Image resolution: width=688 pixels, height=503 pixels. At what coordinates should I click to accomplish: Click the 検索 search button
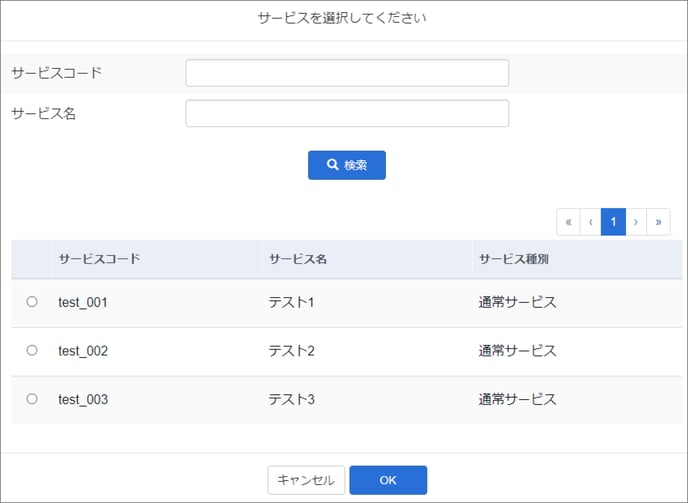pos(347,165)
